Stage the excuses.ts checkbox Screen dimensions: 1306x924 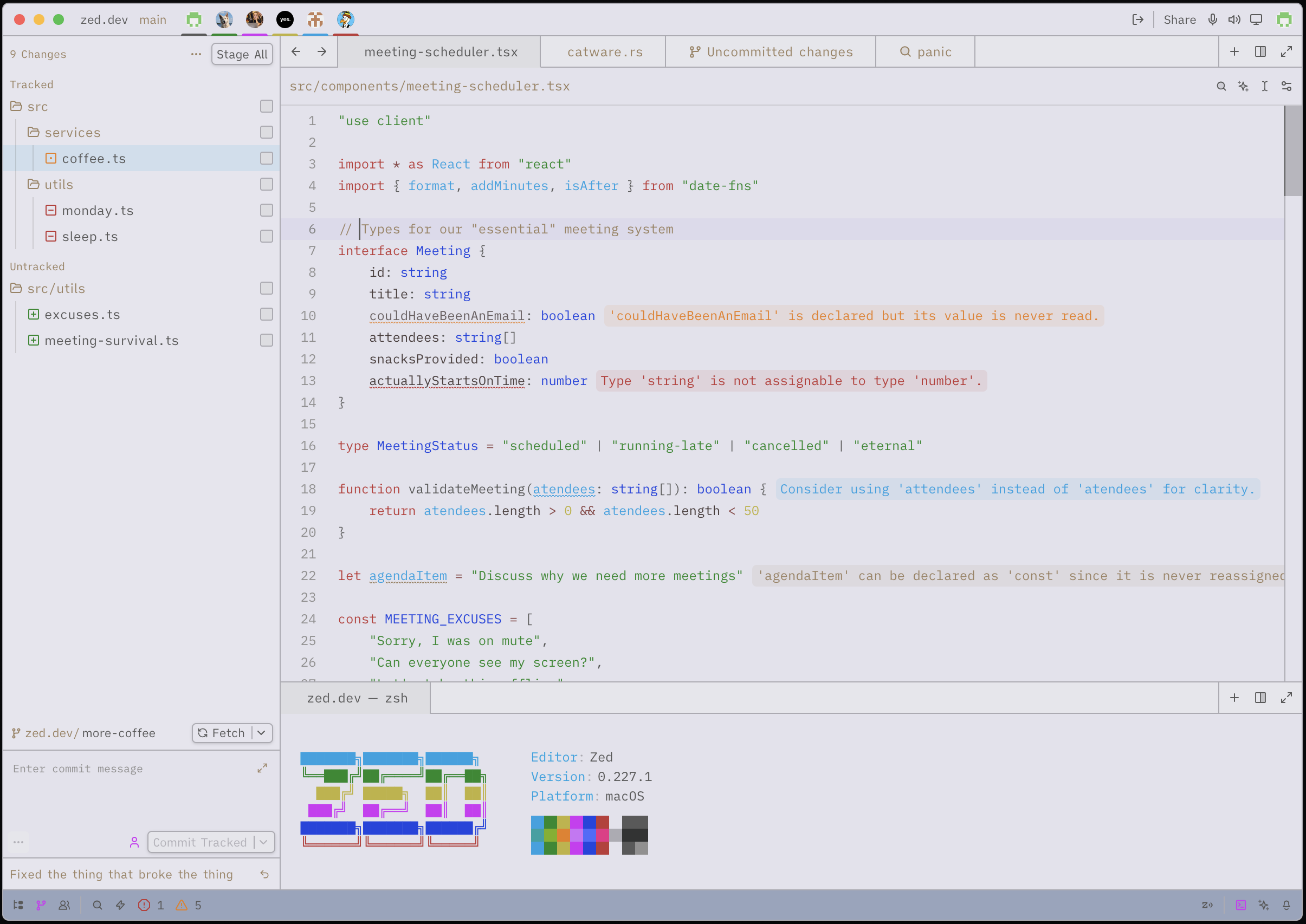pyautogui.click(x=267, y=314)
